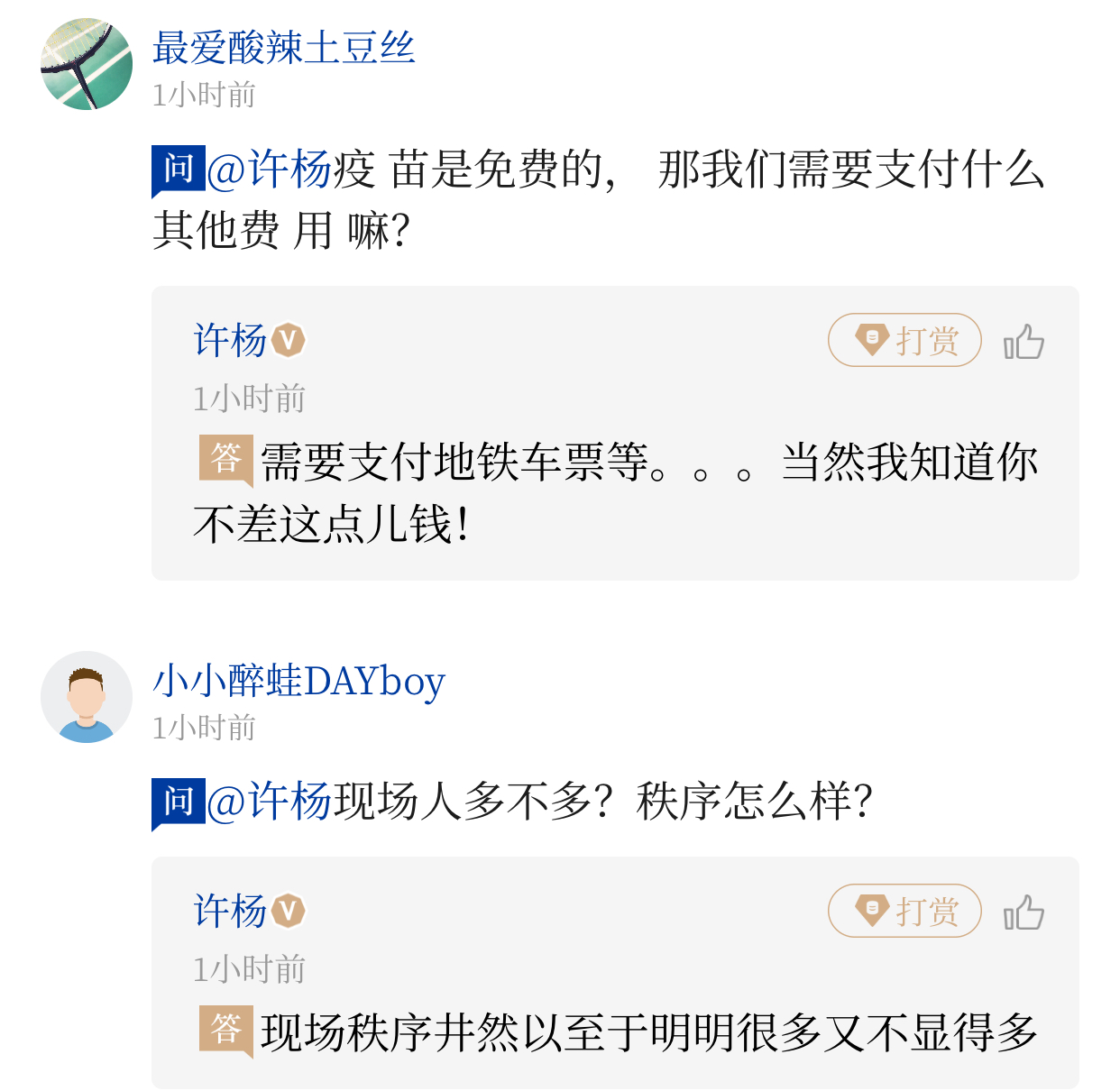Click the 现场秩序井然 answer text
Screen dimensions: 1120x1091
point(649,1033)
